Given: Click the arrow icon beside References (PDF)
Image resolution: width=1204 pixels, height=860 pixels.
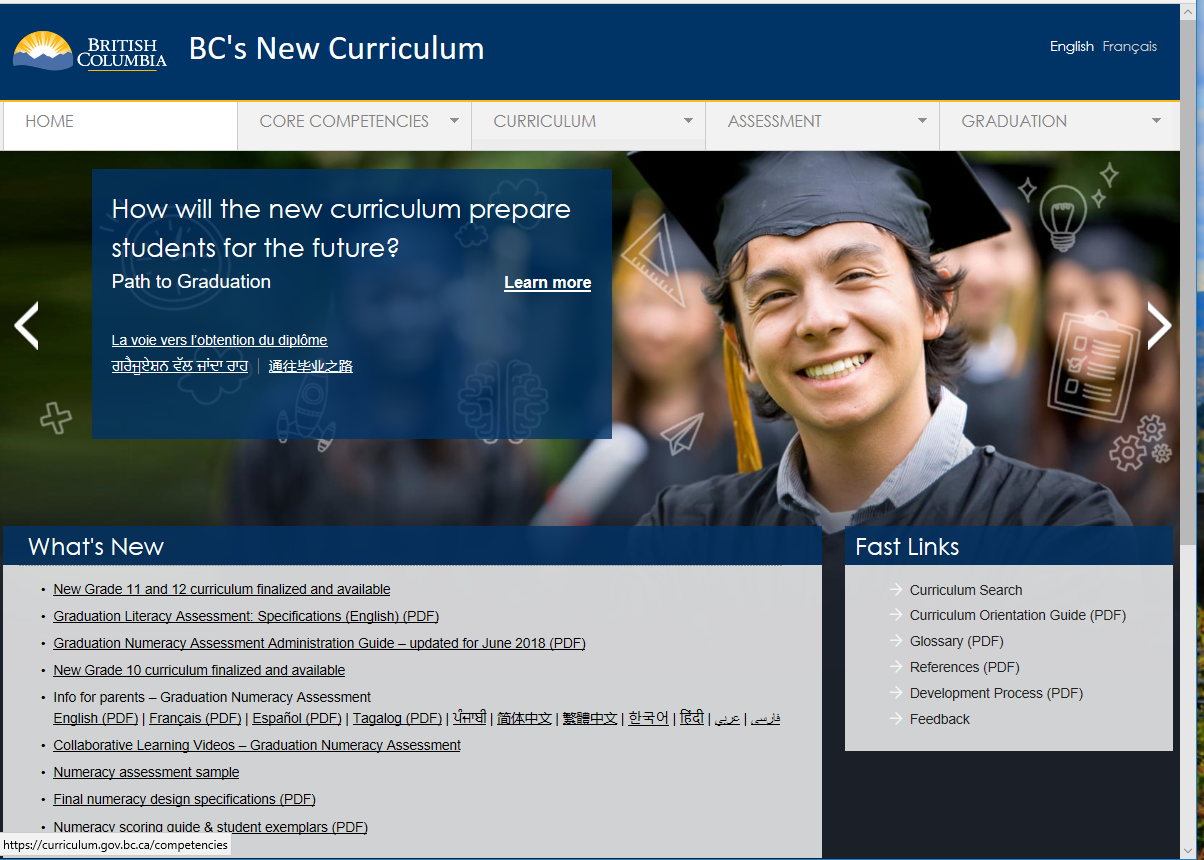Looking at the screenshot, I should click(x=894, y=667).
